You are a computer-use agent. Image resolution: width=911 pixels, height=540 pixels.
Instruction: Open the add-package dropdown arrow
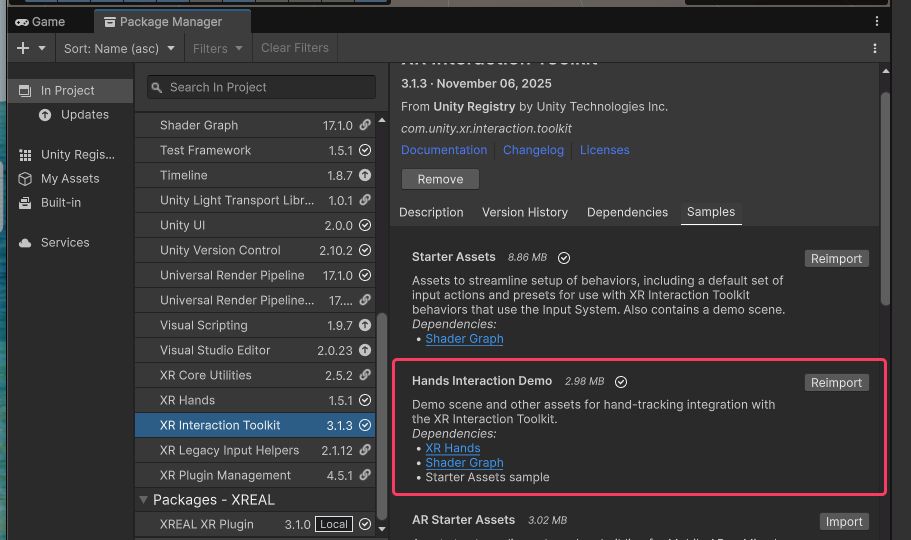42,48
